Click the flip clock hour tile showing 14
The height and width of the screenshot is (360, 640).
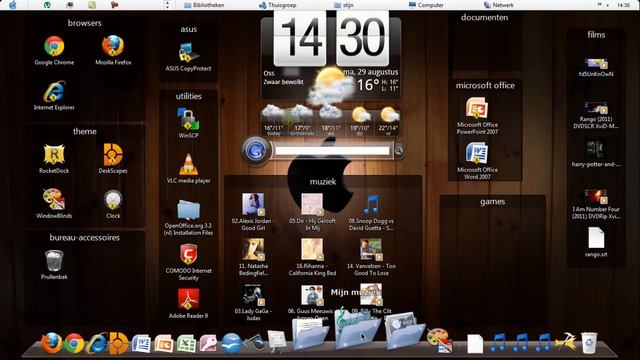point(300,38)
